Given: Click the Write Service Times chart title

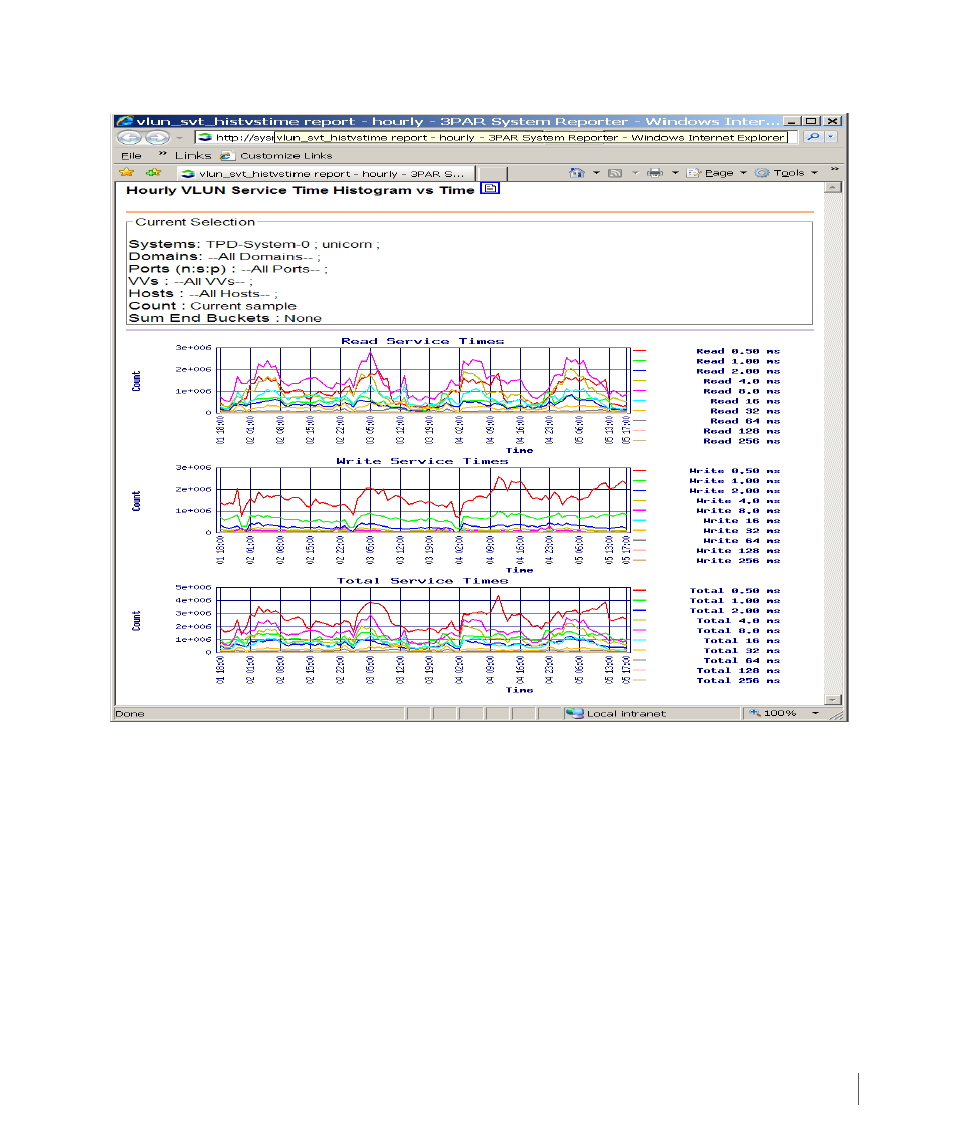Looking at the screenshot, I should point(422,462).
